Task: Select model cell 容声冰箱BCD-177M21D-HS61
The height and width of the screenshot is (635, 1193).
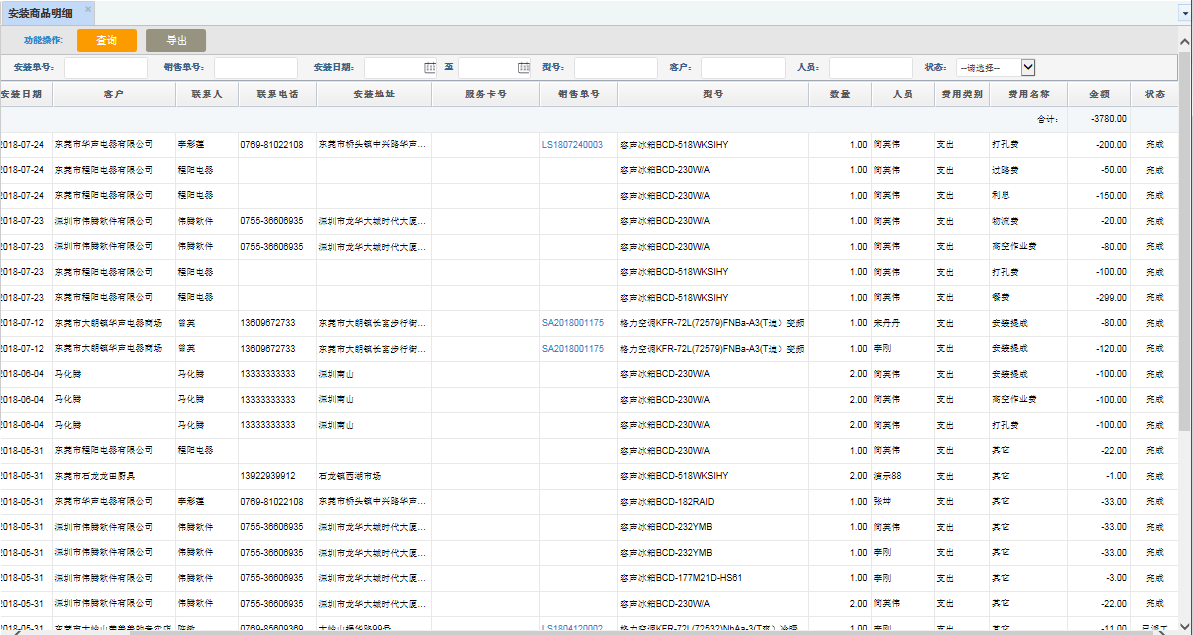Action: [713, 578]
